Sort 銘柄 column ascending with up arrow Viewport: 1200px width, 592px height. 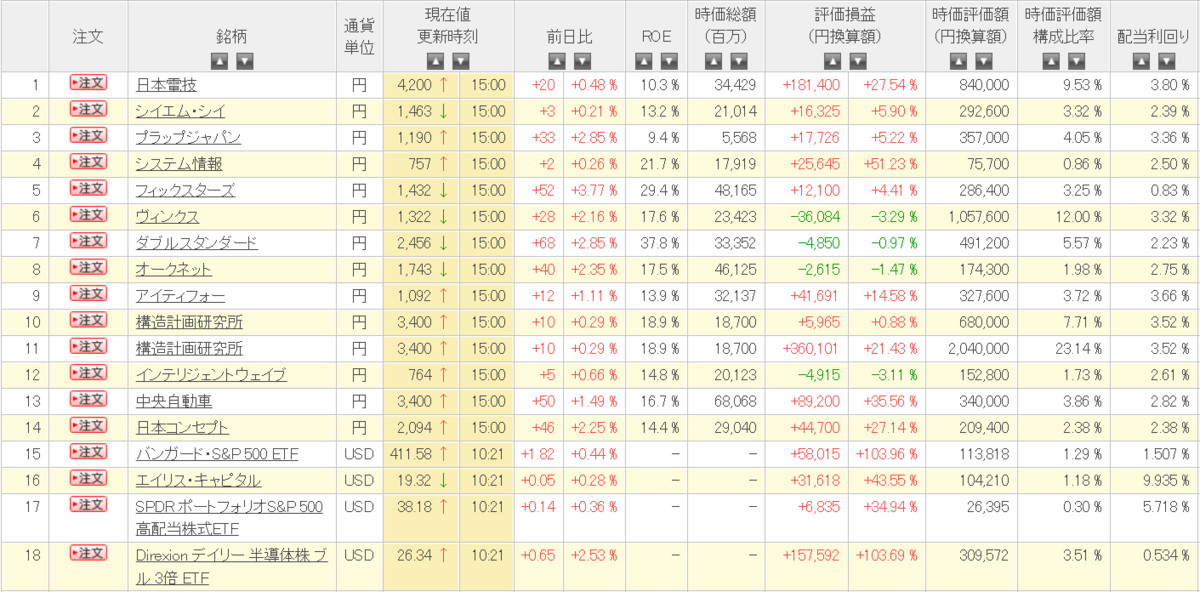pos(220,61)
